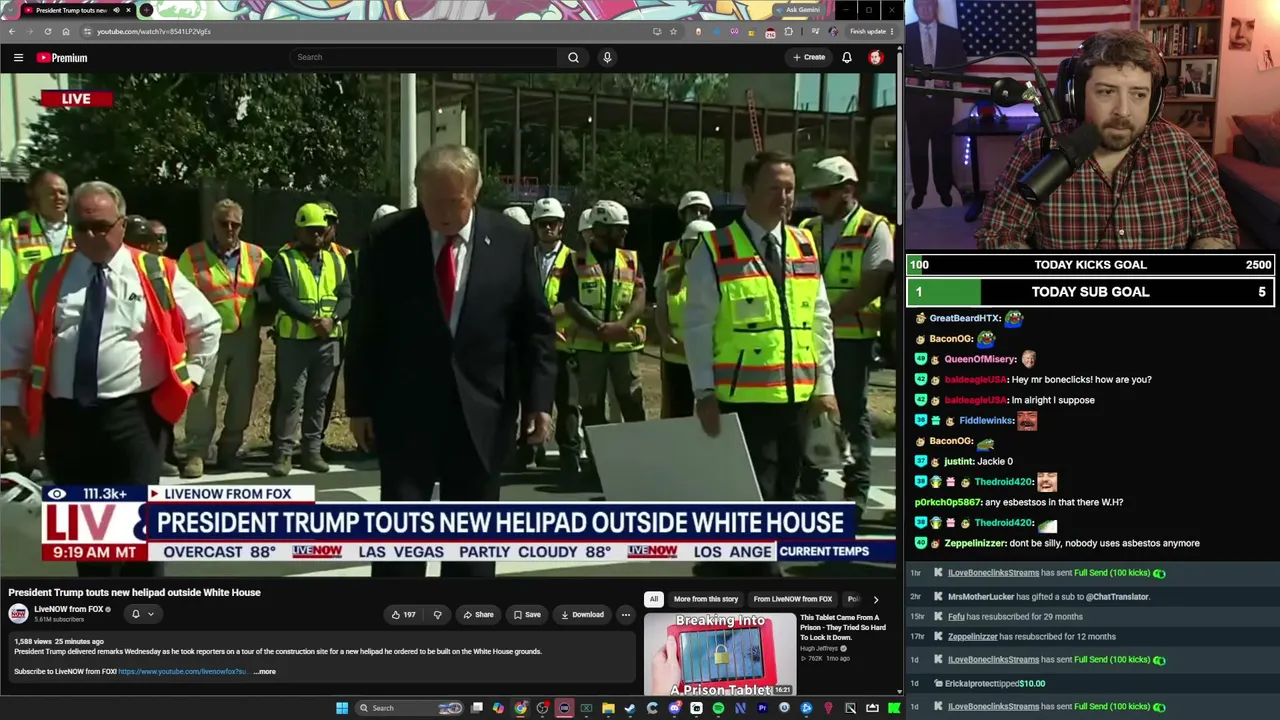1280x720 pixels.
Task: Show more filter chips with right arrow
Action: pyautogui.click(x=875, y=599)
